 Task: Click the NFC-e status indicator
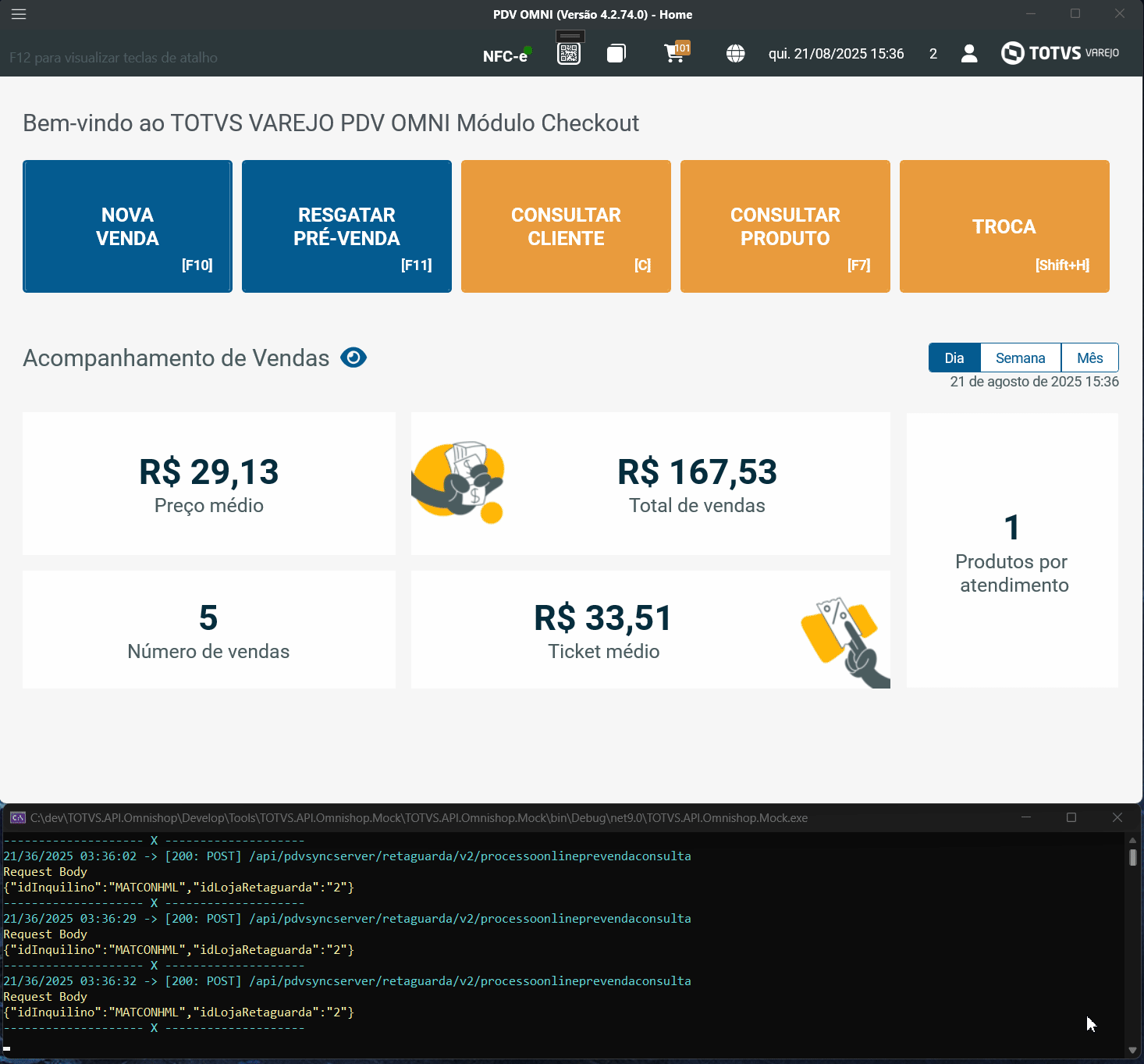click(x=507, y=55)
